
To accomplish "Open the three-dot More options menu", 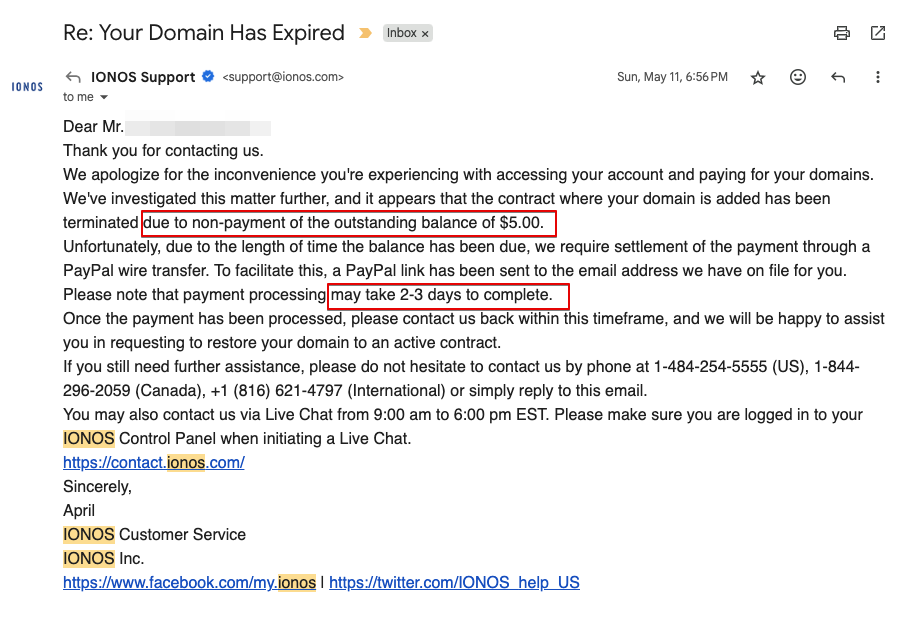I will pos(877,77).
